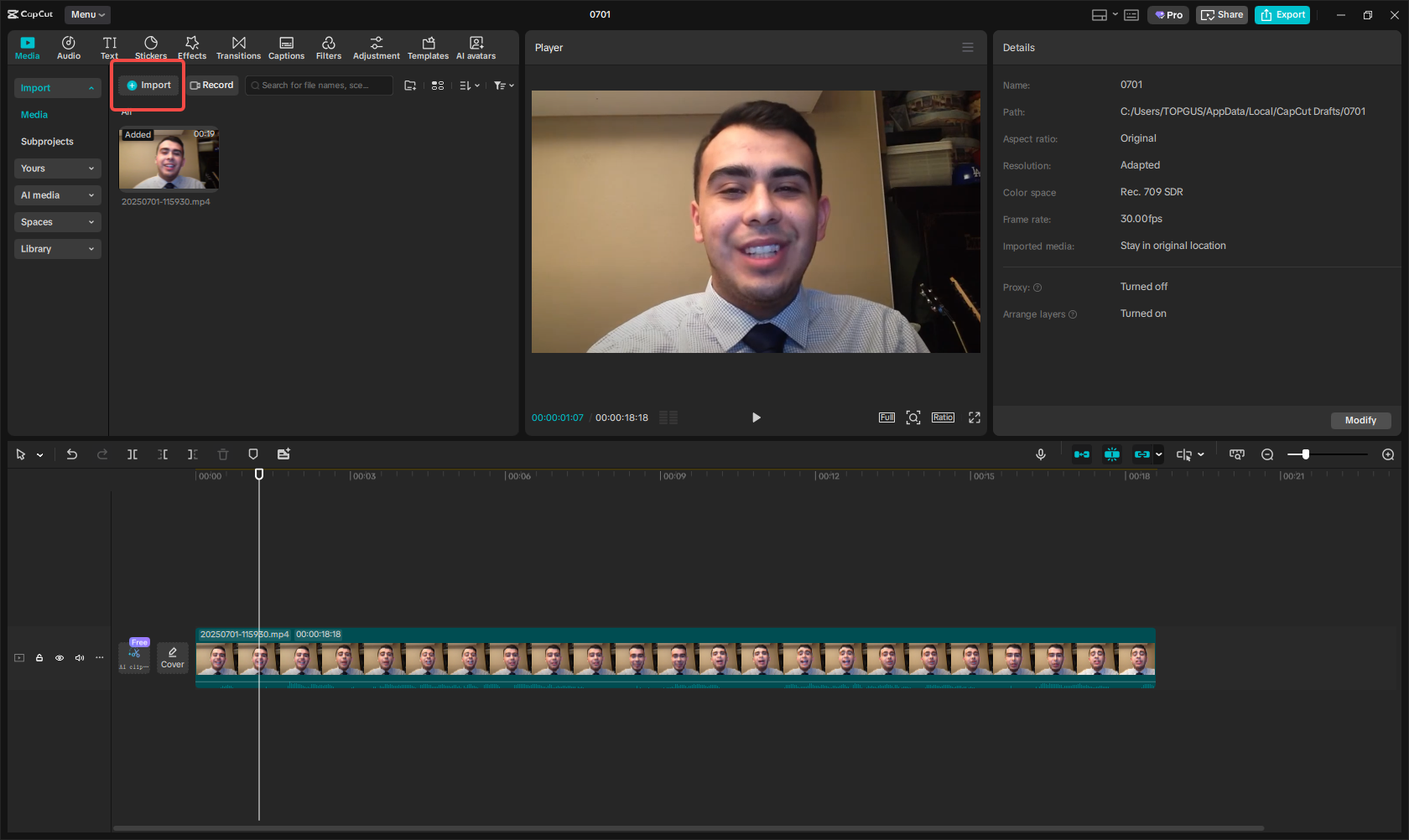
Task: Select the Text panel in the media toolbar
Action: click(x=109, y=47)
